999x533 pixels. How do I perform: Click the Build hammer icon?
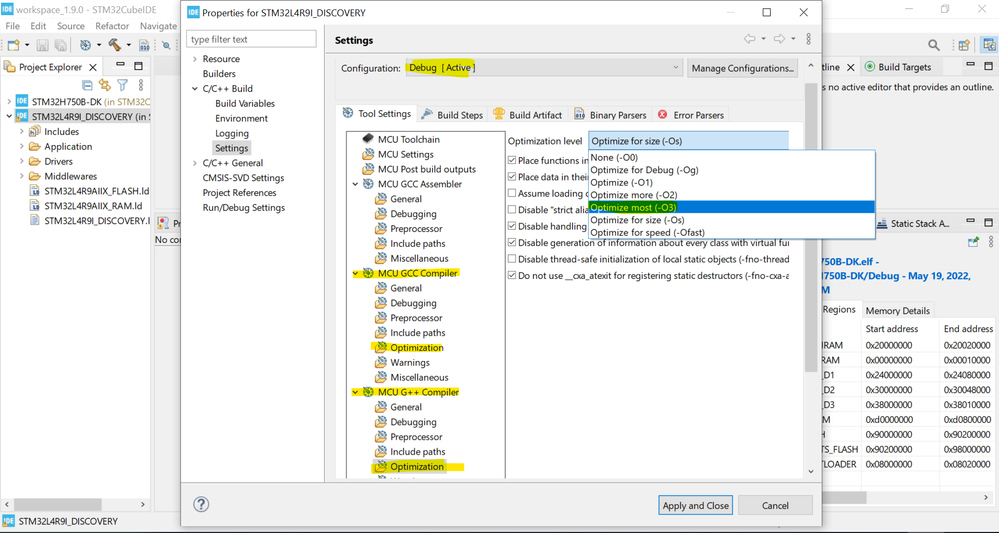(x=115, y=45)
